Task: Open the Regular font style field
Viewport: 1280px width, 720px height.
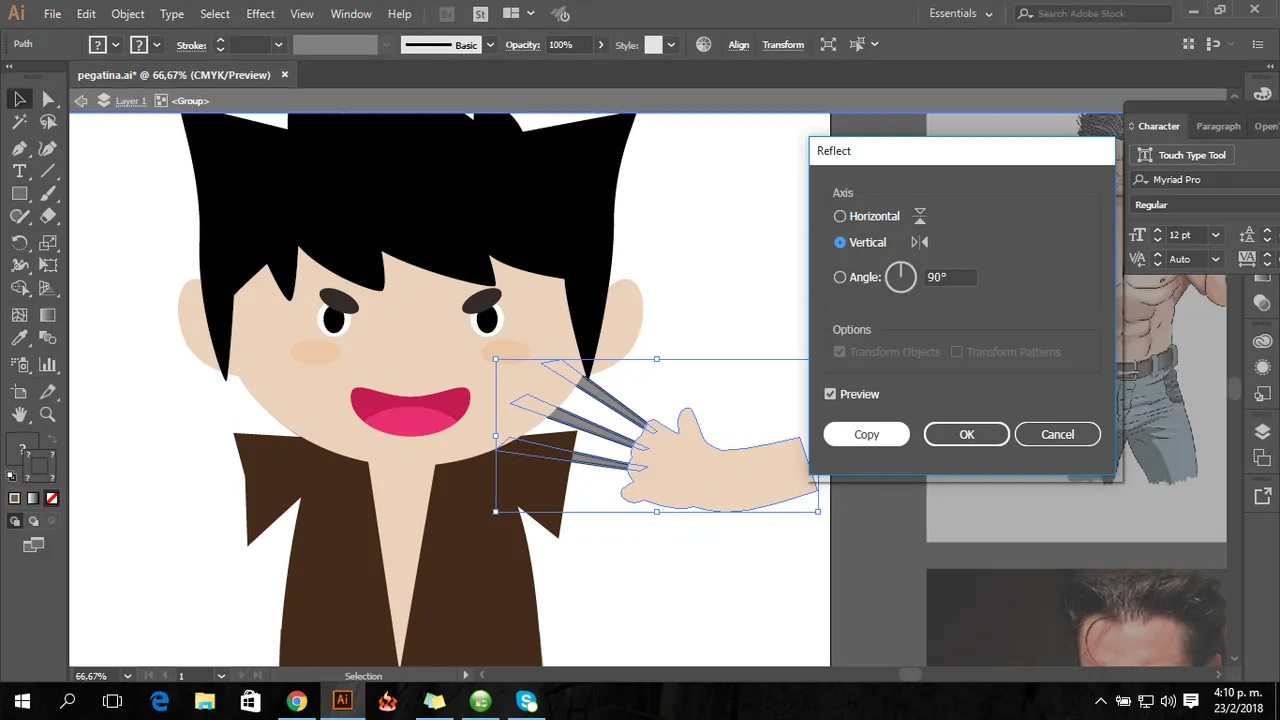Action: click(1204, 205)
